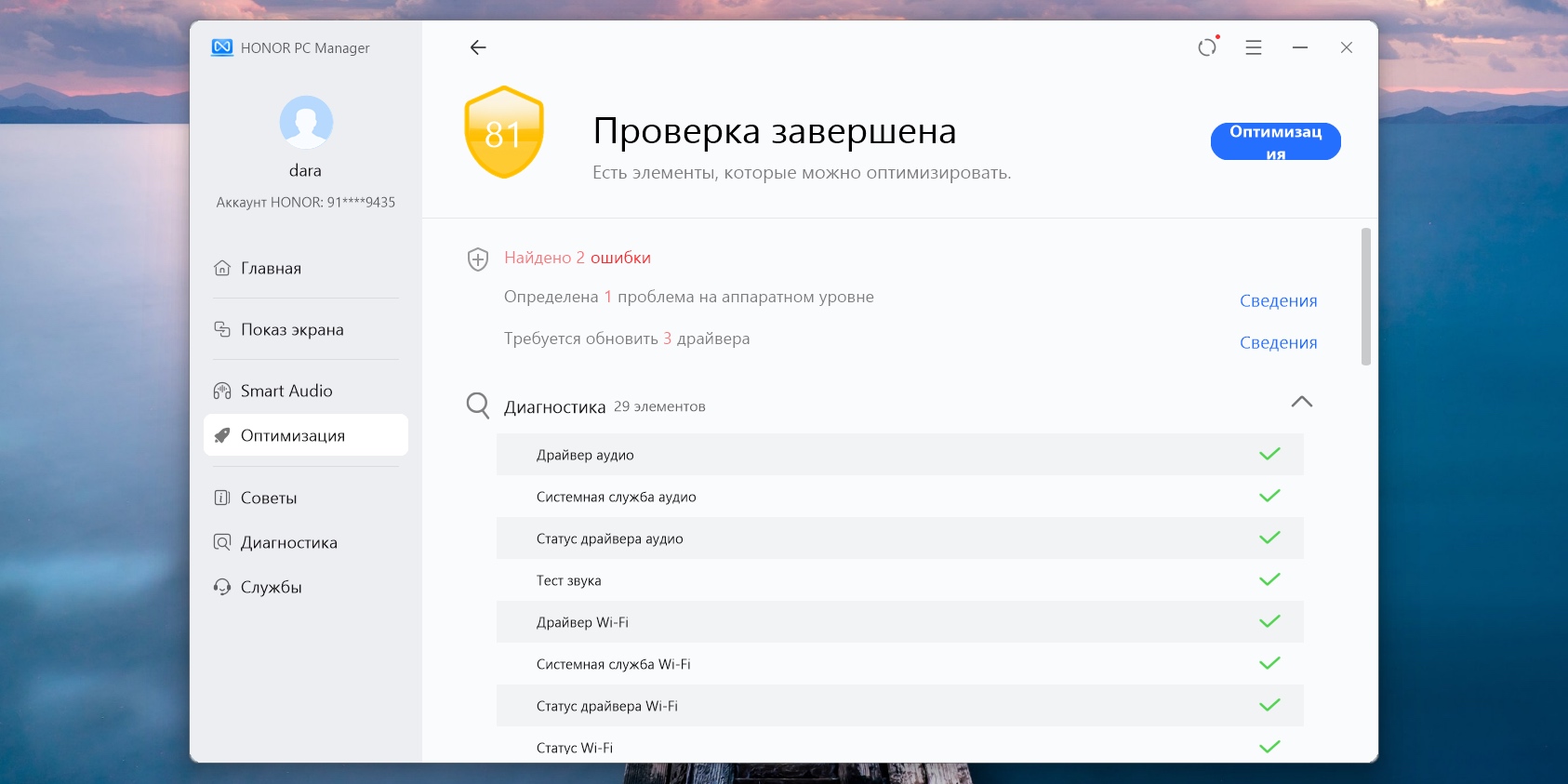Click the dara username
The height and width of the screenshot is (784, 1568).
[305, 171]
